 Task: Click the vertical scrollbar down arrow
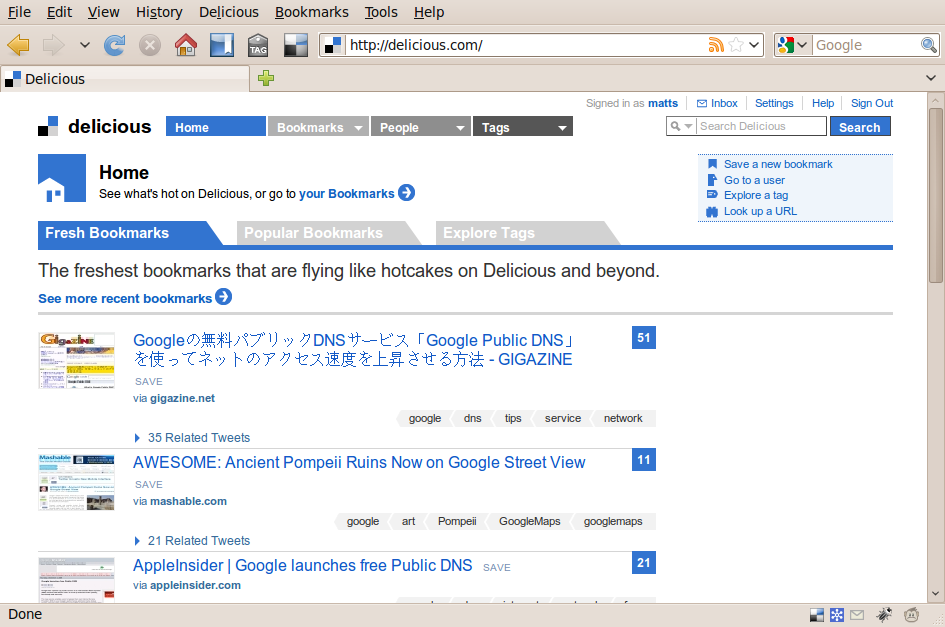[x=935, y=594]
